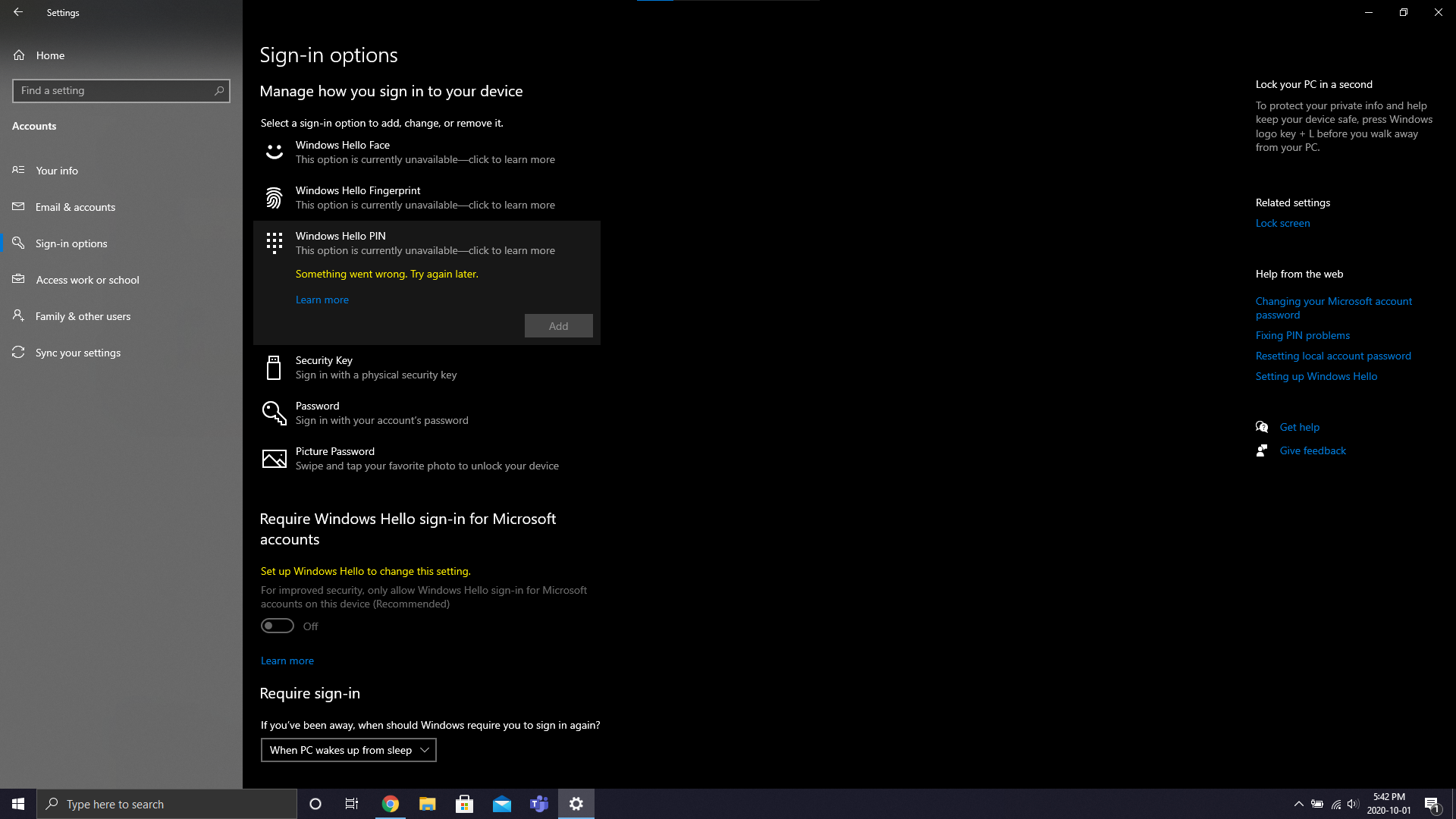The image size is (1456, 819).
Task: Click Learn more below the Off toggle
Action: tap(287, 661)
